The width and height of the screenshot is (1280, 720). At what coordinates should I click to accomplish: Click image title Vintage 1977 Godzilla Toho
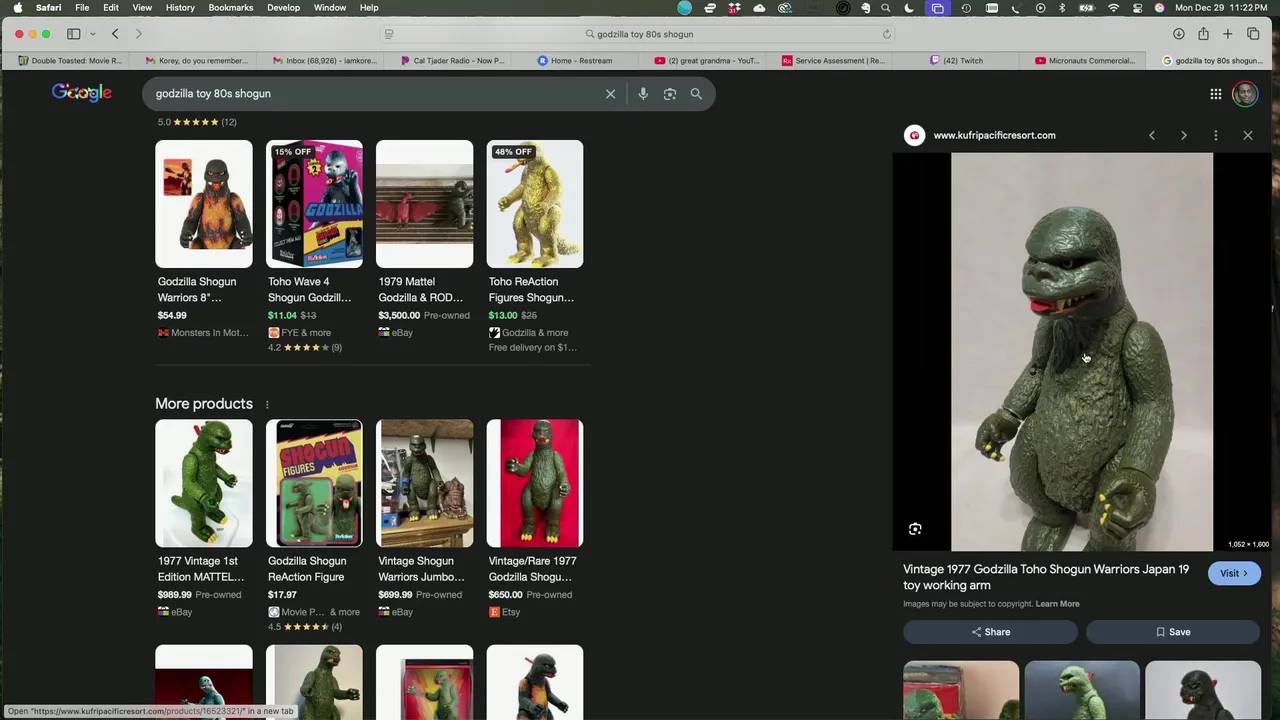click(1046, 577)
